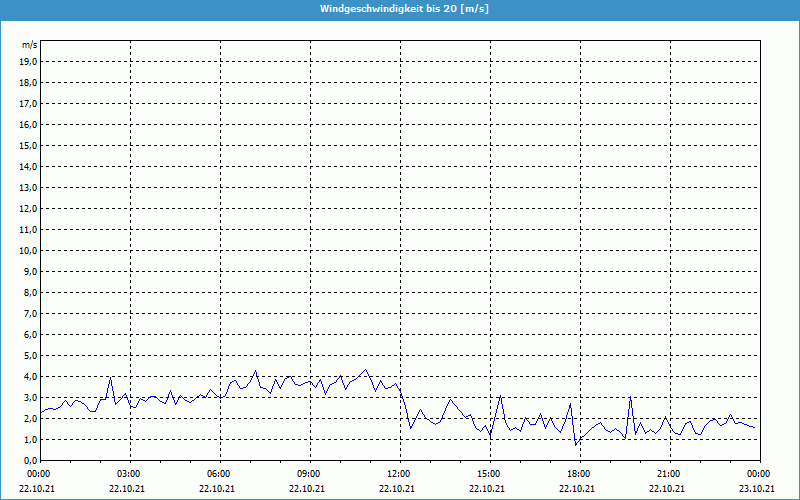Click the 03:00 time label on the x-axis
Screen dimensions: 800x500
pyautogui.click(x=129, y=474)
